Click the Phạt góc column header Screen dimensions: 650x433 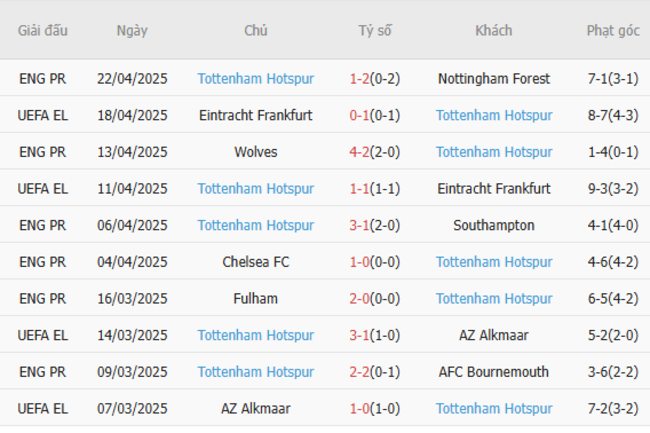(x=613, y=30)
